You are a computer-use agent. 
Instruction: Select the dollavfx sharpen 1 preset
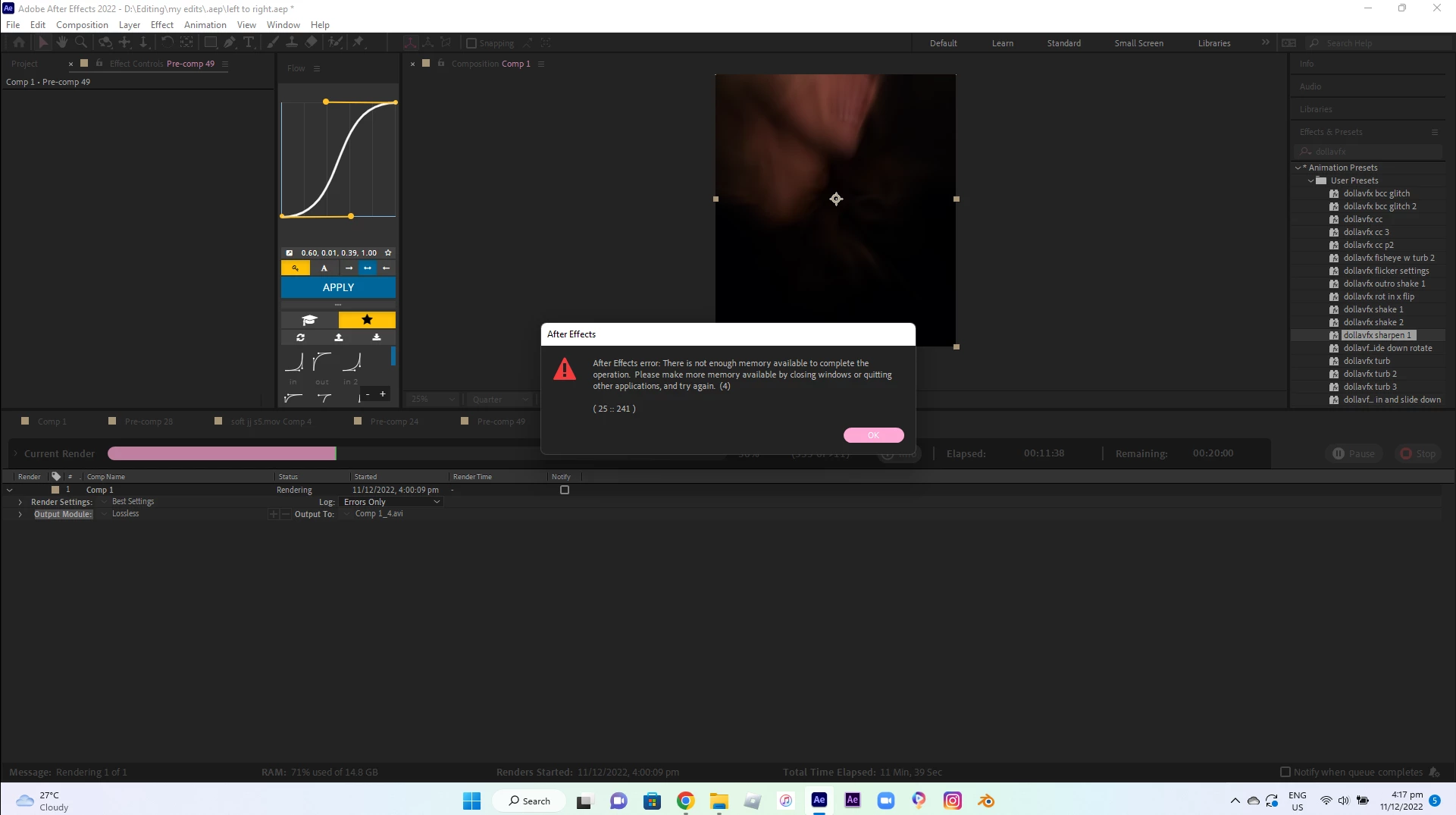(x=1376, y=335)
